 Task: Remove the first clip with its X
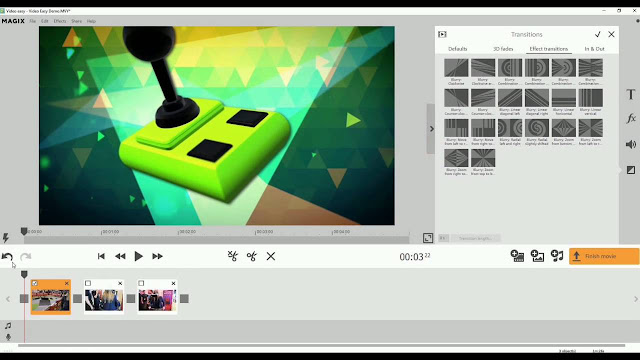[x=67, y=283]
